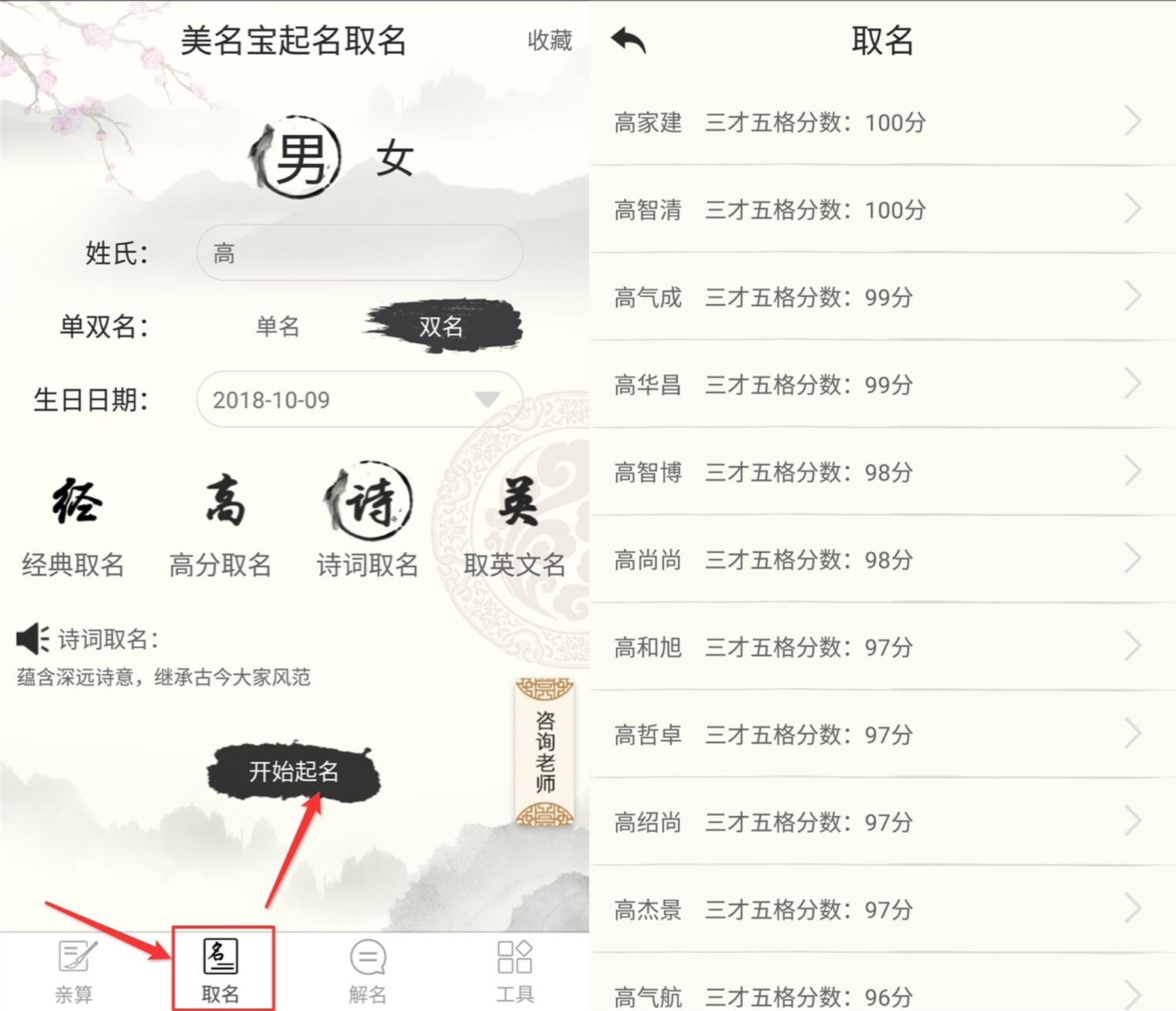Choose 单名 option
1176x1011 pixels.
(278, 327)
